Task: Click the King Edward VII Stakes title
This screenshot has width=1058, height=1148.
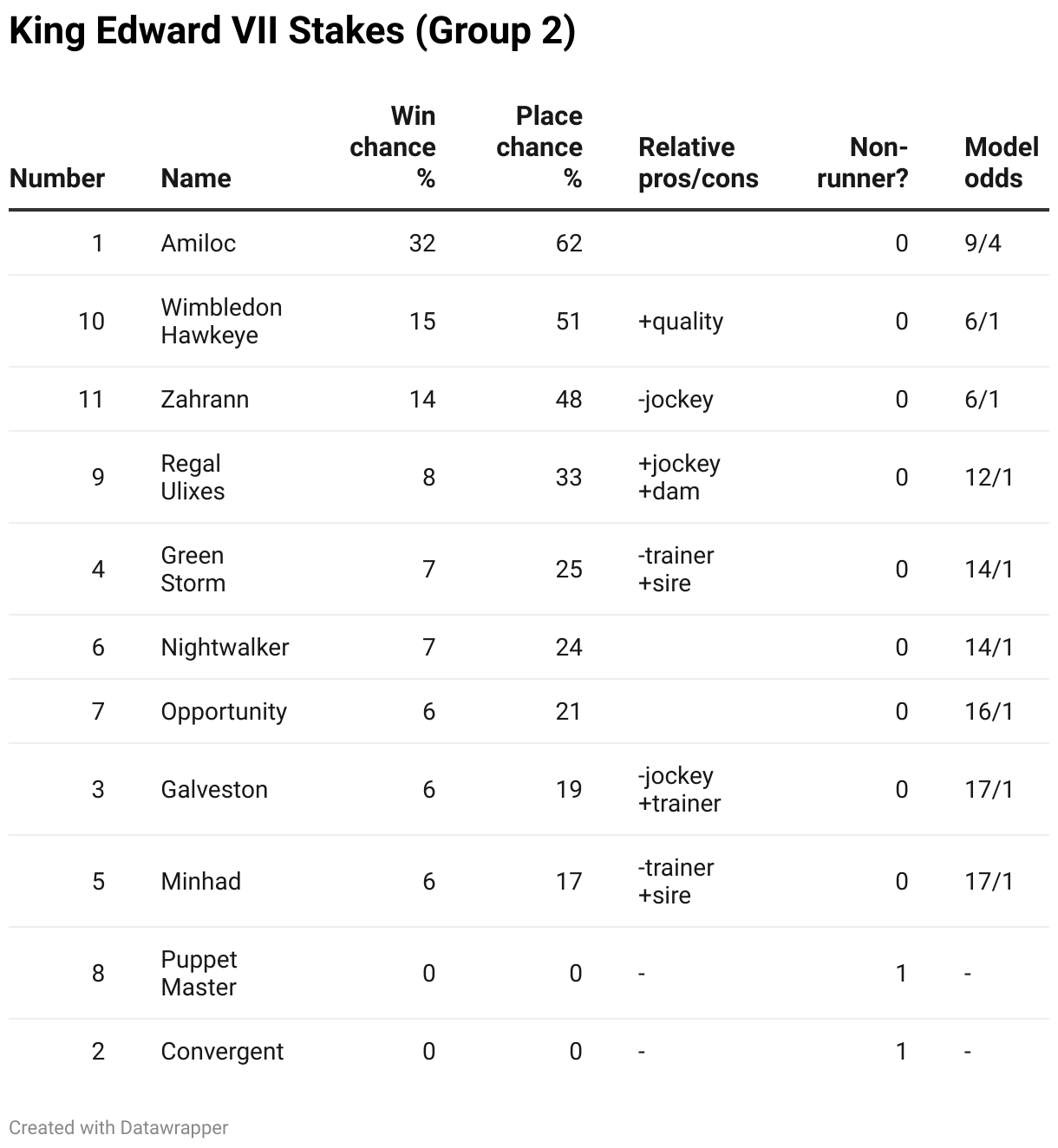Action: click(292, 31)
